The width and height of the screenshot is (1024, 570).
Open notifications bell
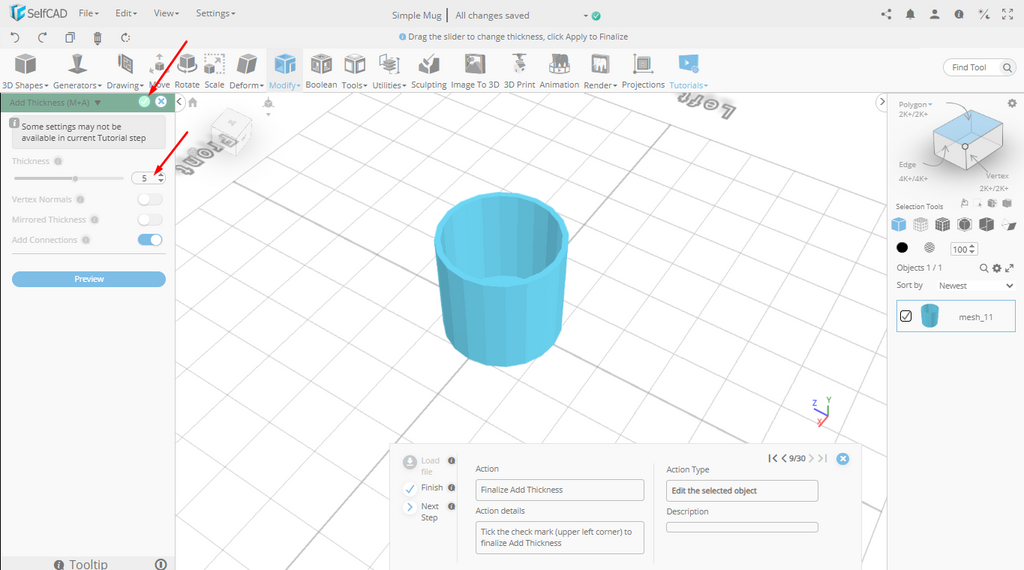(x=910, y=14)
